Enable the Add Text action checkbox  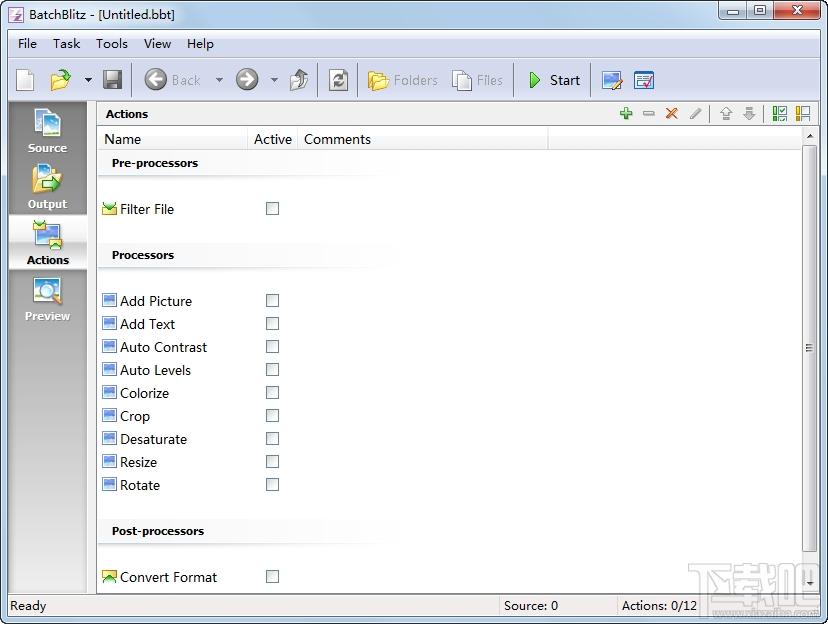pos(272,324)
